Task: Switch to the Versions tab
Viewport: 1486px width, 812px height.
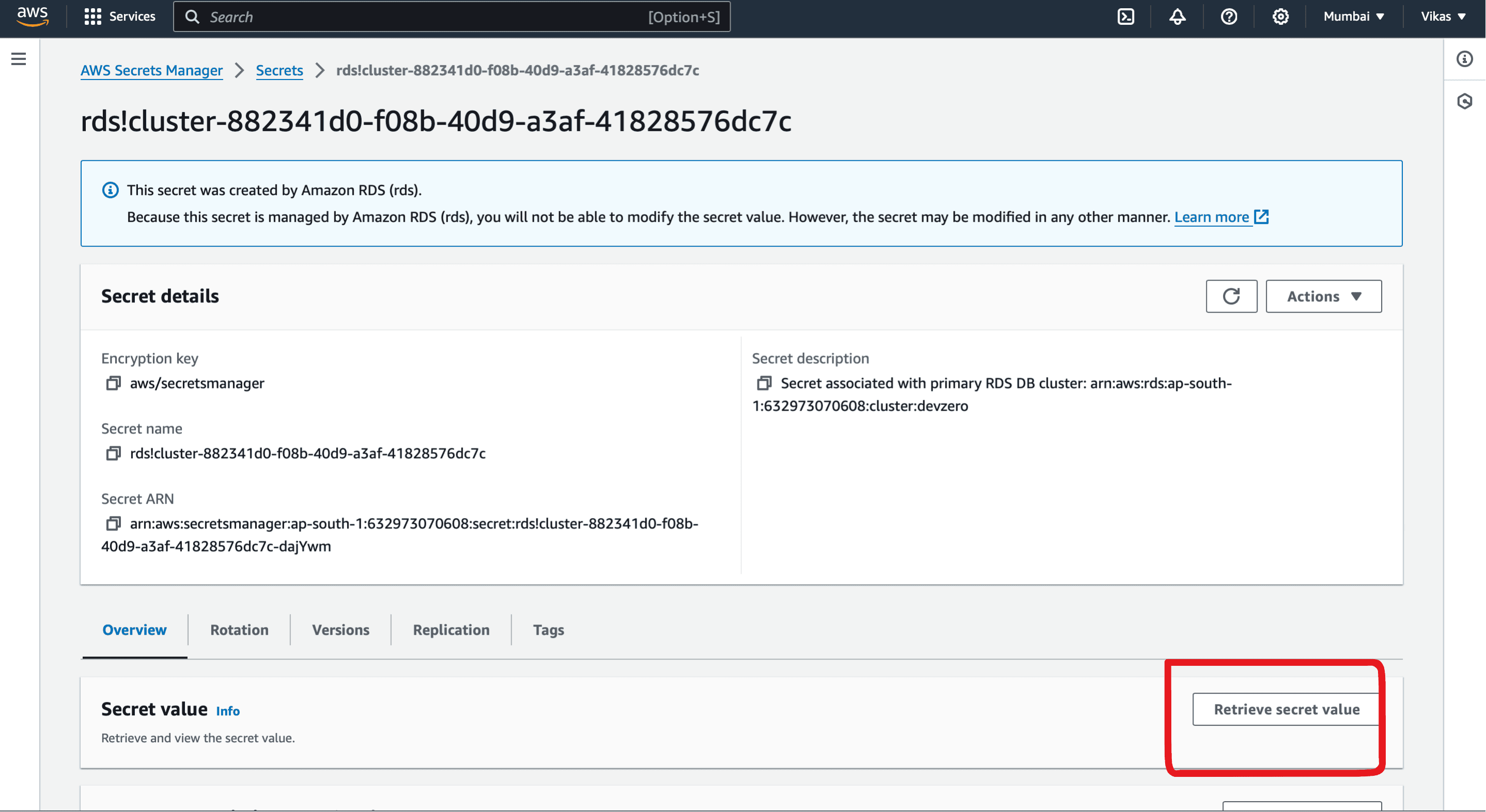Action: (340, 629)
